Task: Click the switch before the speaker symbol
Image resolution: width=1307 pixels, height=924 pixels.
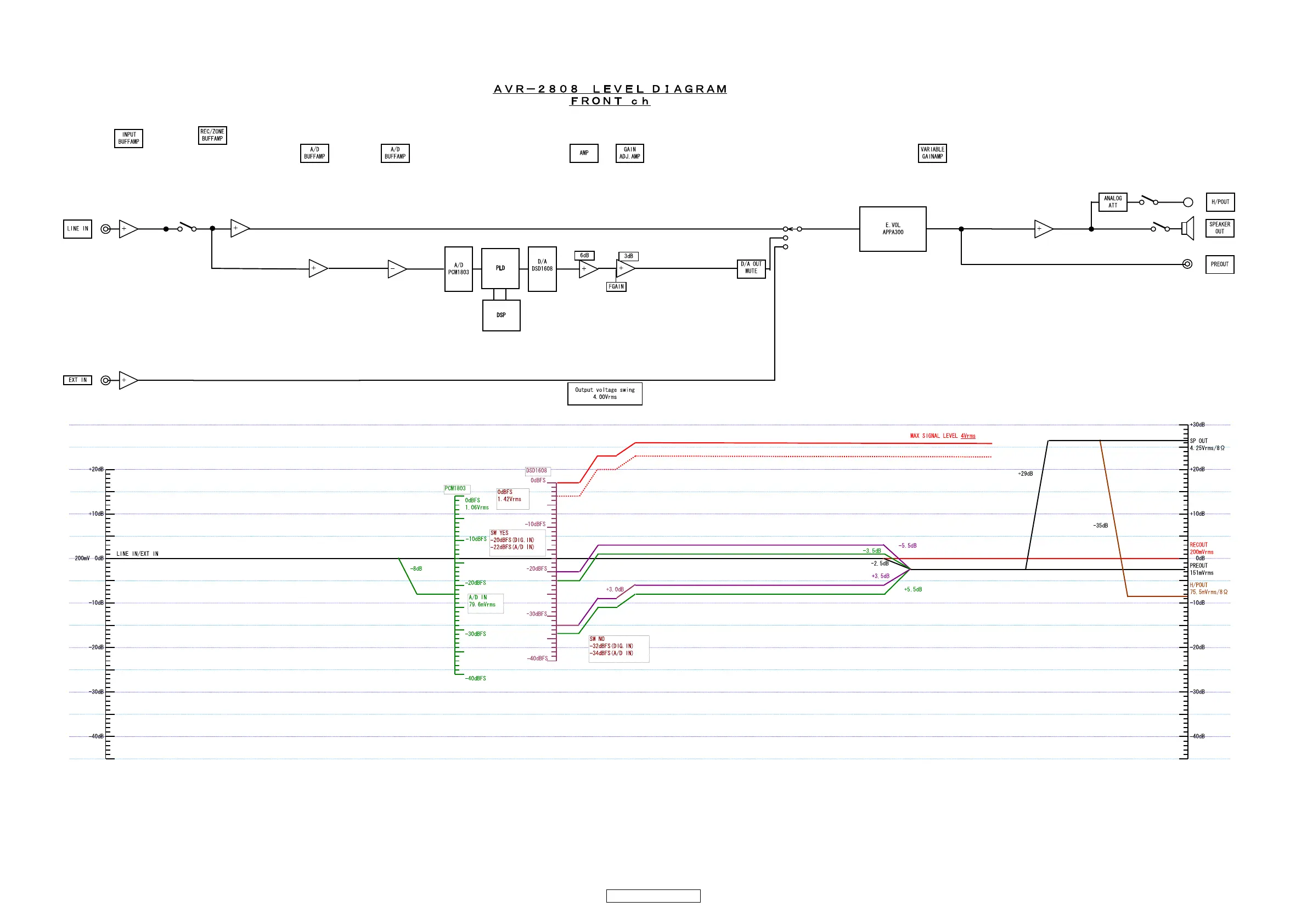Action: (1160, 227)
